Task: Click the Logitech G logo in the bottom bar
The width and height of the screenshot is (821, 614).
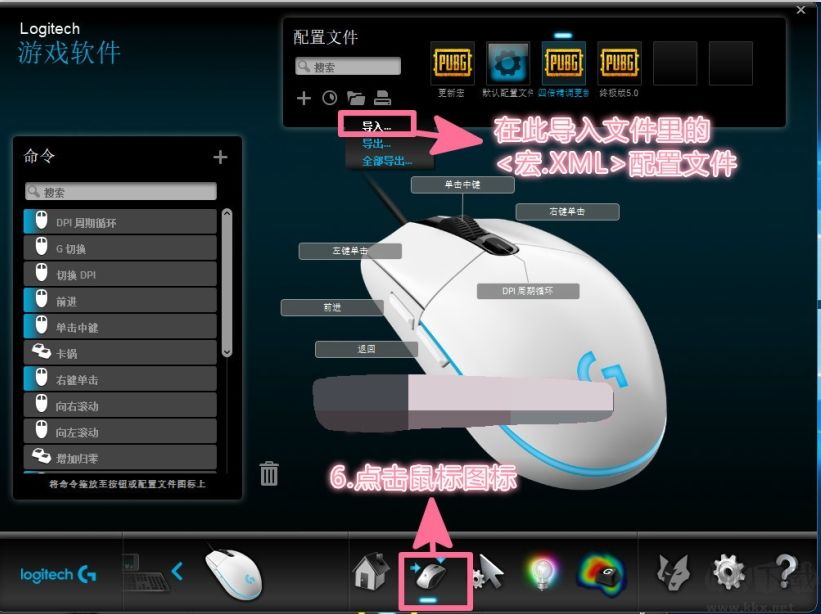Action: pos(58,574)
